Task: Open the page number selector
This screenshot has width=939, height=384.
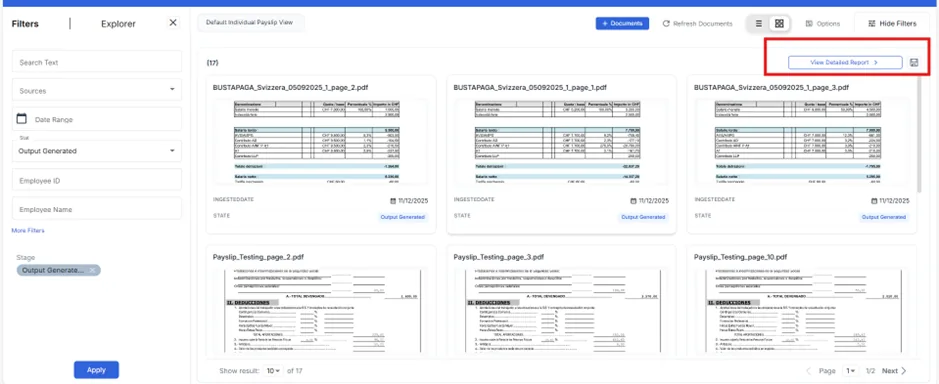Action: pos(850,371)
